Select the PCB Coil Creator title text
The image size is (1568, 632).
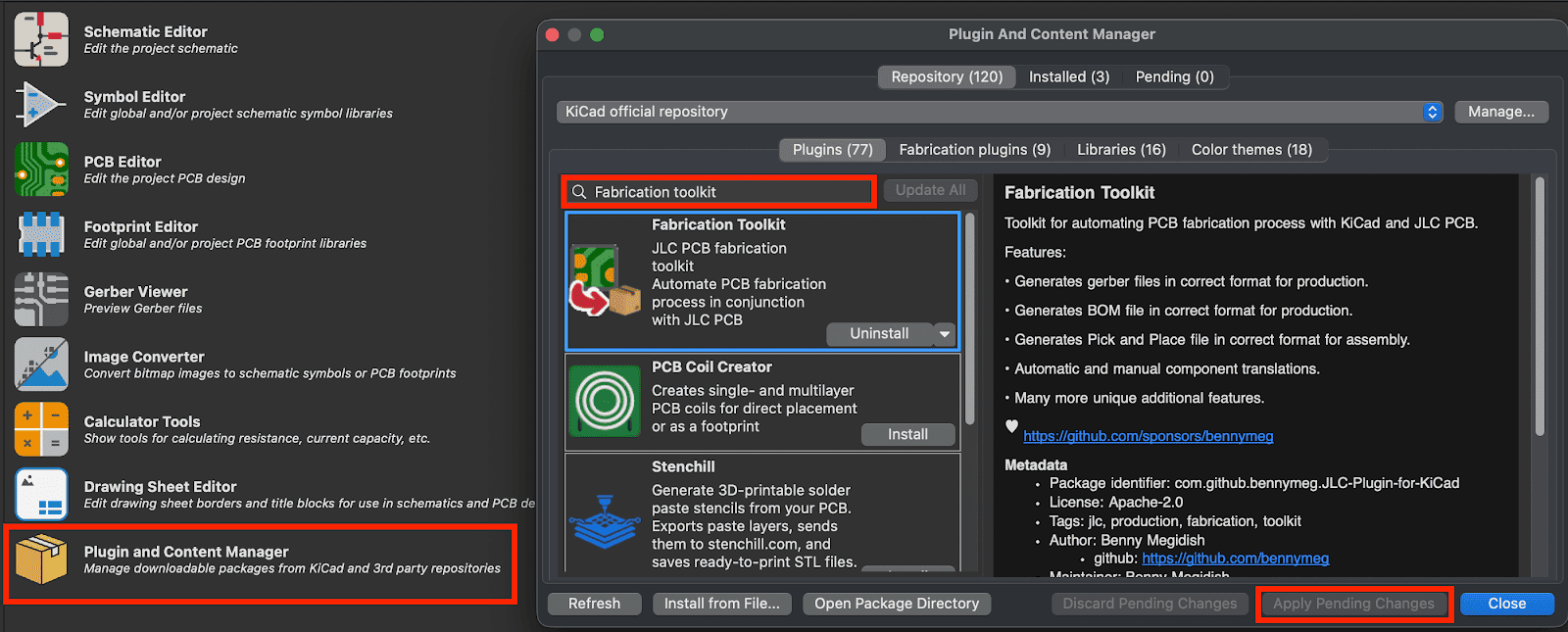[711, 367]
